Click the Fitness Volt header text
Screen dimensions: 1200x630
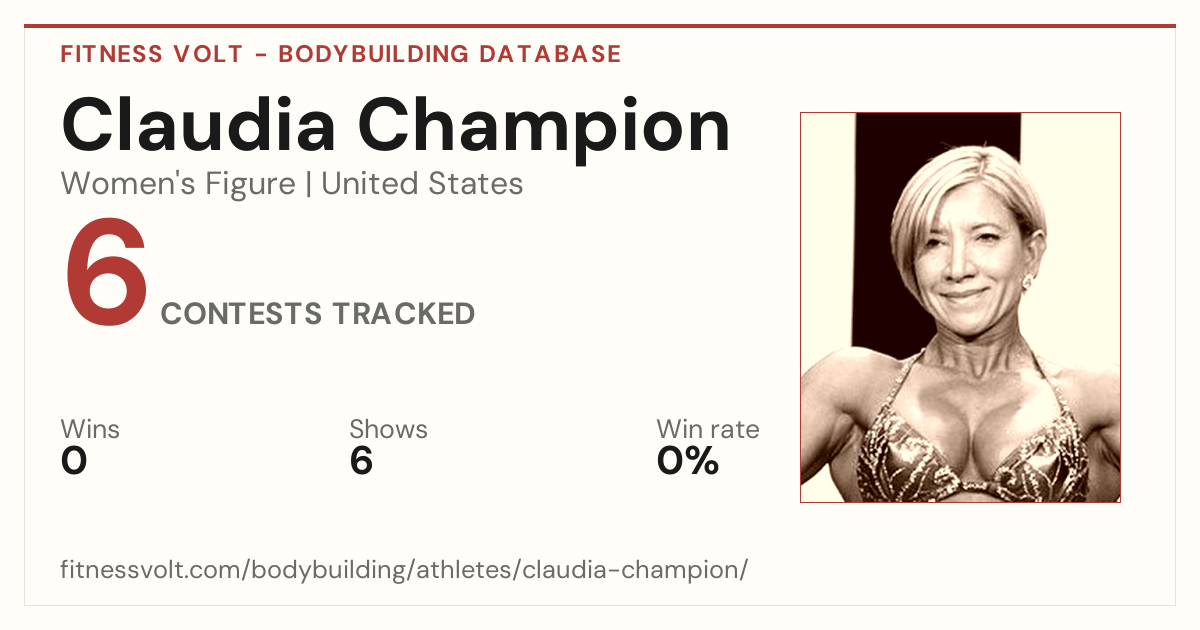pyautogui.click(x=152, y=54)
